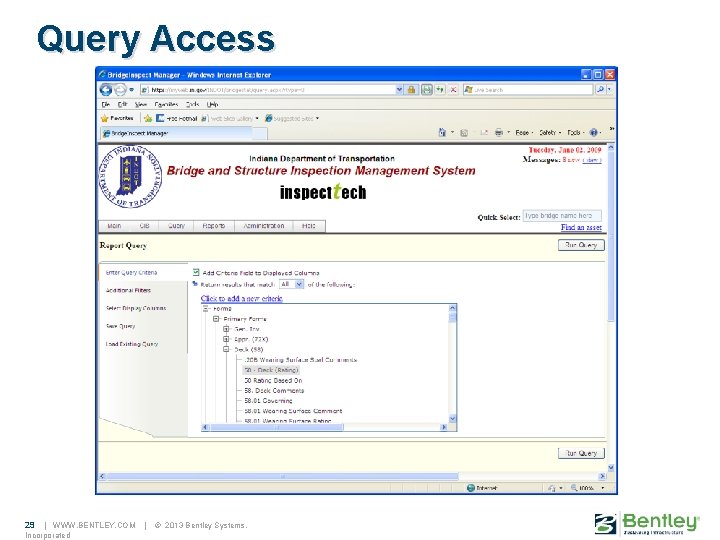Click the Live Search magnifier button

tap(600, 90)
